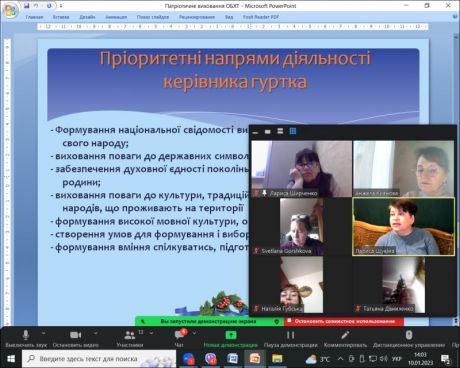Expand chat options arrow
This screenshot has height=368, width=460.
coord(194,333)
